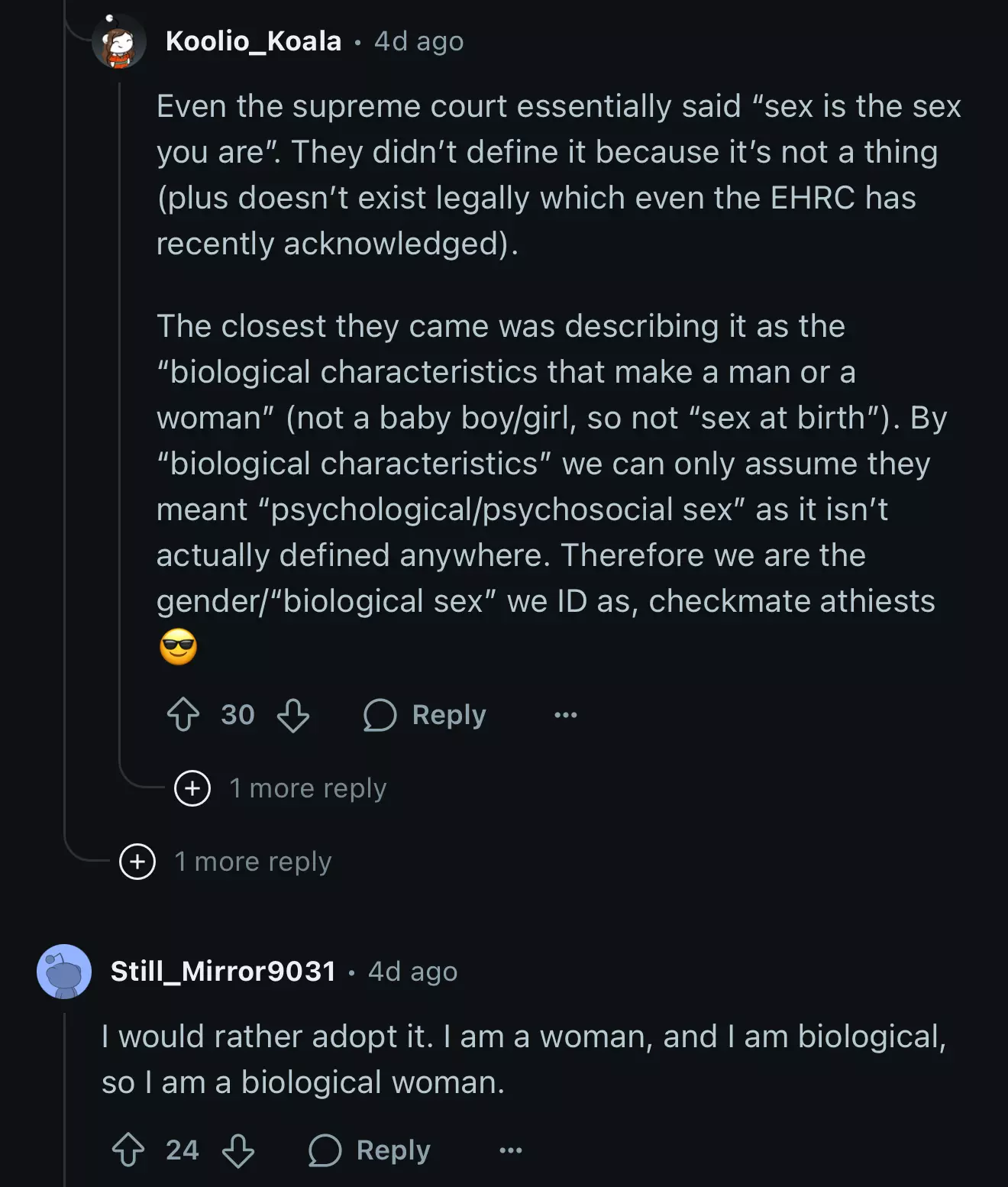
Task: Visit Still_Mirror9031 username link
Action: pyautogui.click(x=223, y=972)
